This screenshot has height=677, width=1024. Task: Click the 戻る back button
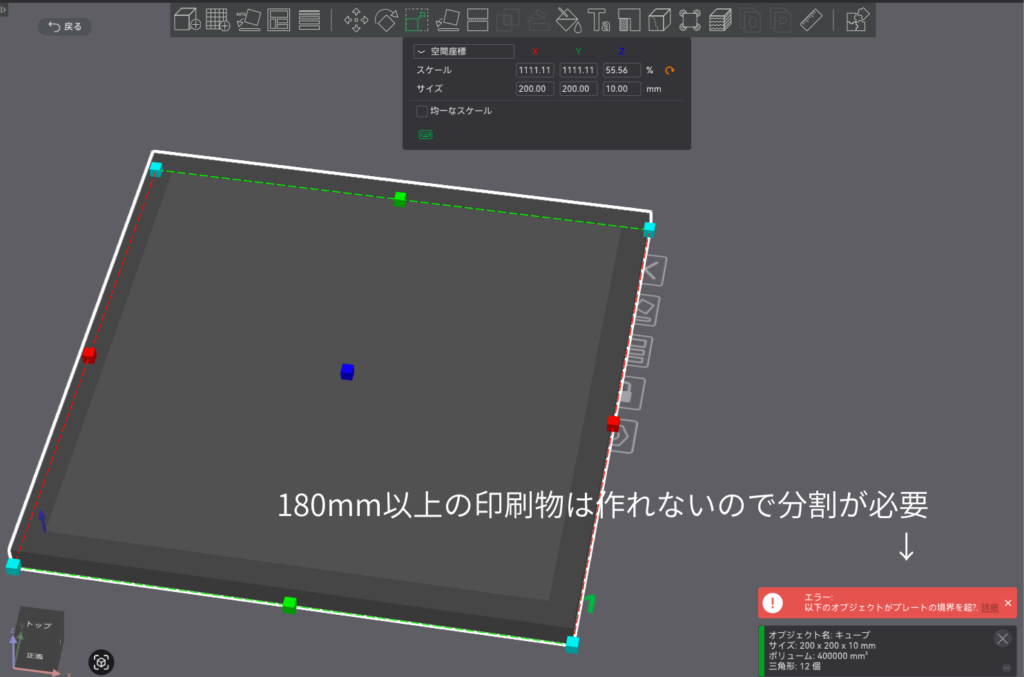(x=65, y=26)
